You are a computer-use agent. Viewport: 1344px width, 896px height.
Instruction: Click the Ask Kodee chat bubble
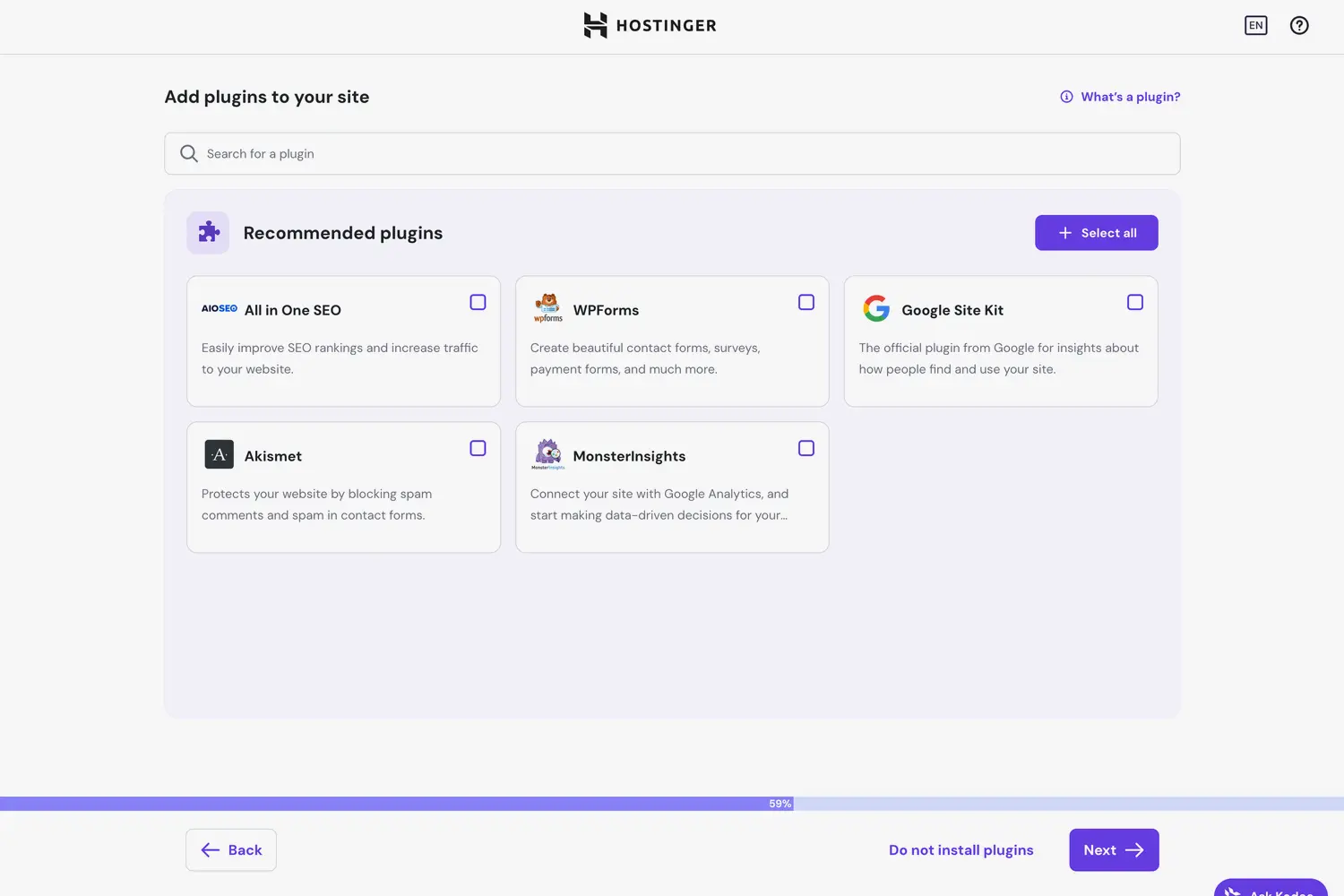(1271, 887)
